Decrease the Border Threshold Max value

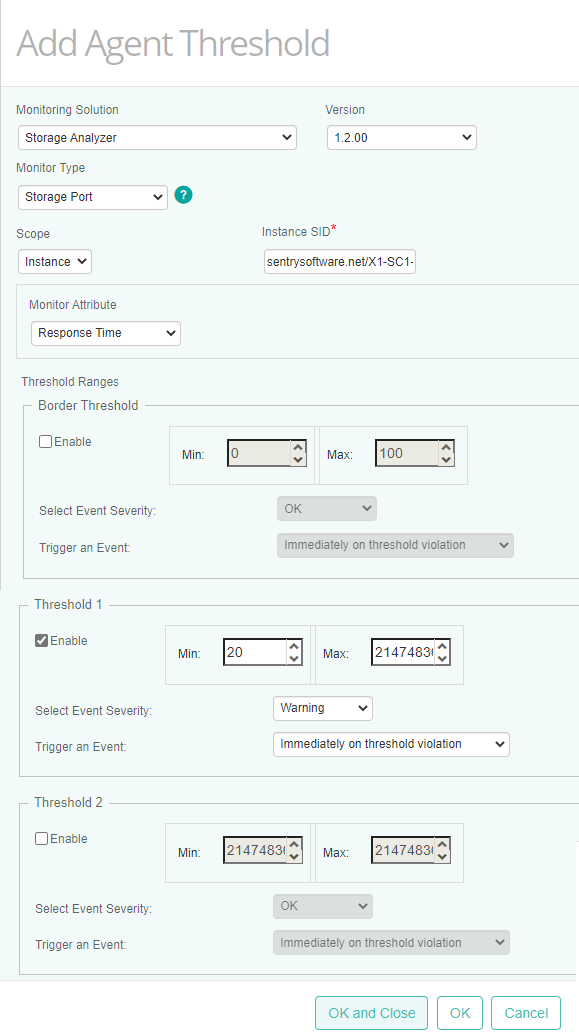(x=446, y=460)
